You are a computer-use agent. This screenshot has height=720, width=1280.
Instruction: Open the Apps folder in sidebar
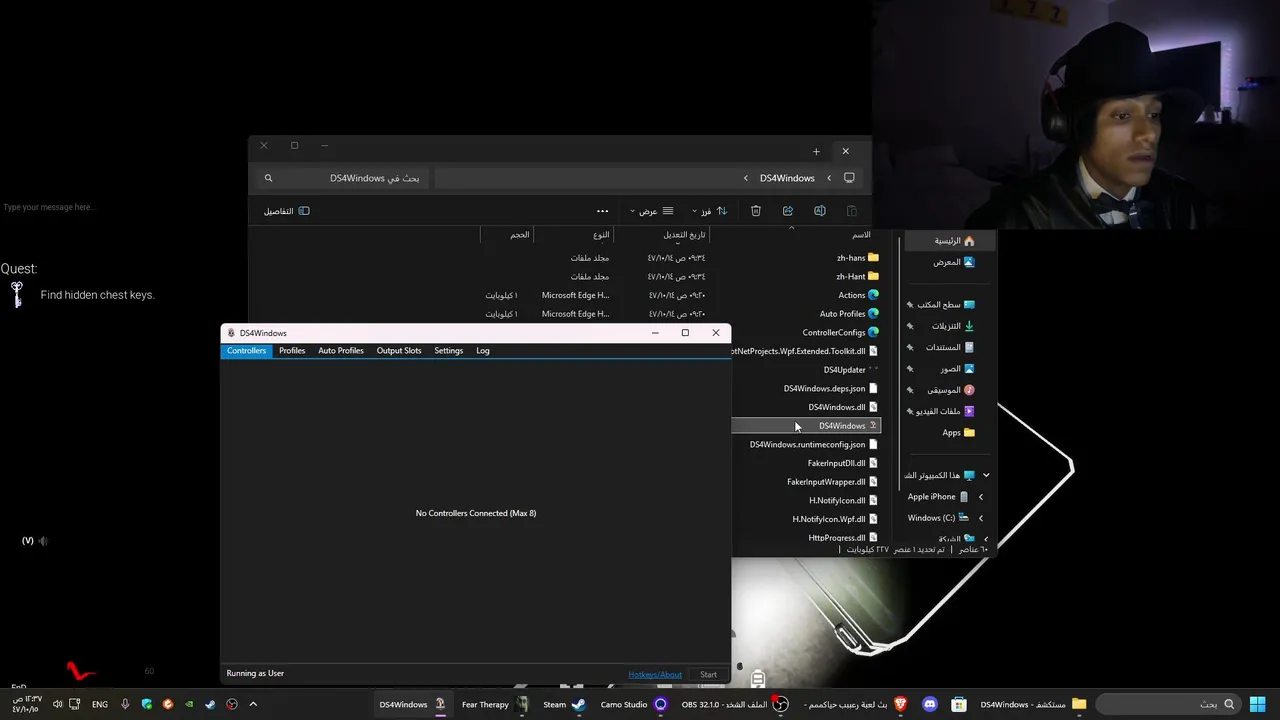point(958,433)
